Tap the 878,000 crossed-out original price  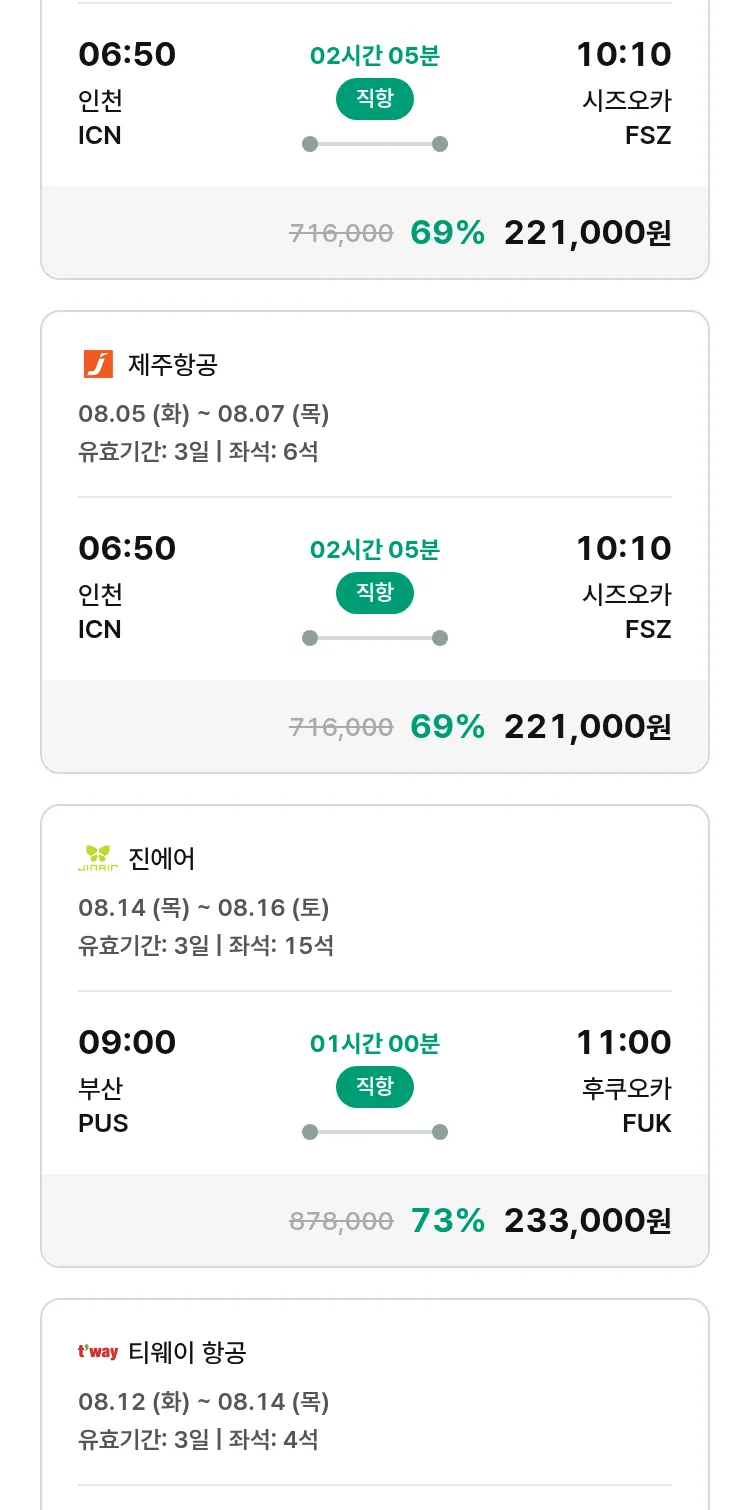pyautogui.click(x=341, y=1221)
